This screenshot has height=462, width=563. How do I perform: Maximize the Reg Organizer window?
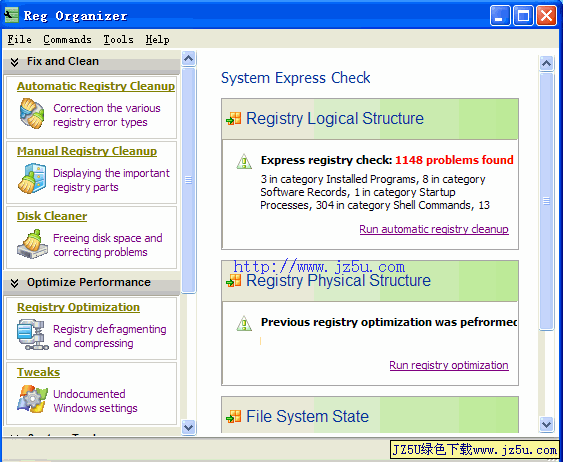[x=523, y=16]
